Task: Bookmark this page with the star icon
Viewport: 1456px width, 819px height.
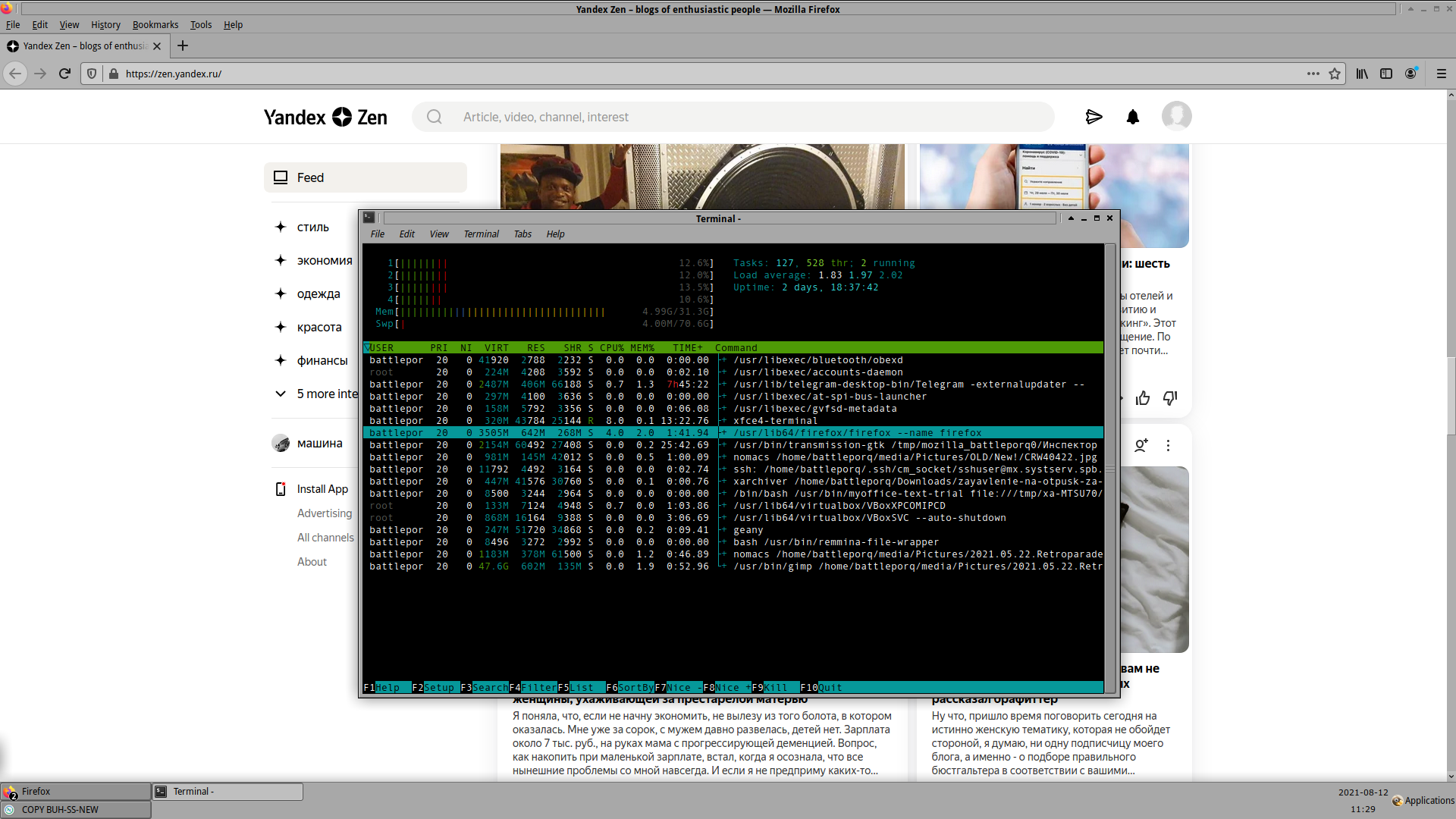Action: coord(1335,74)
